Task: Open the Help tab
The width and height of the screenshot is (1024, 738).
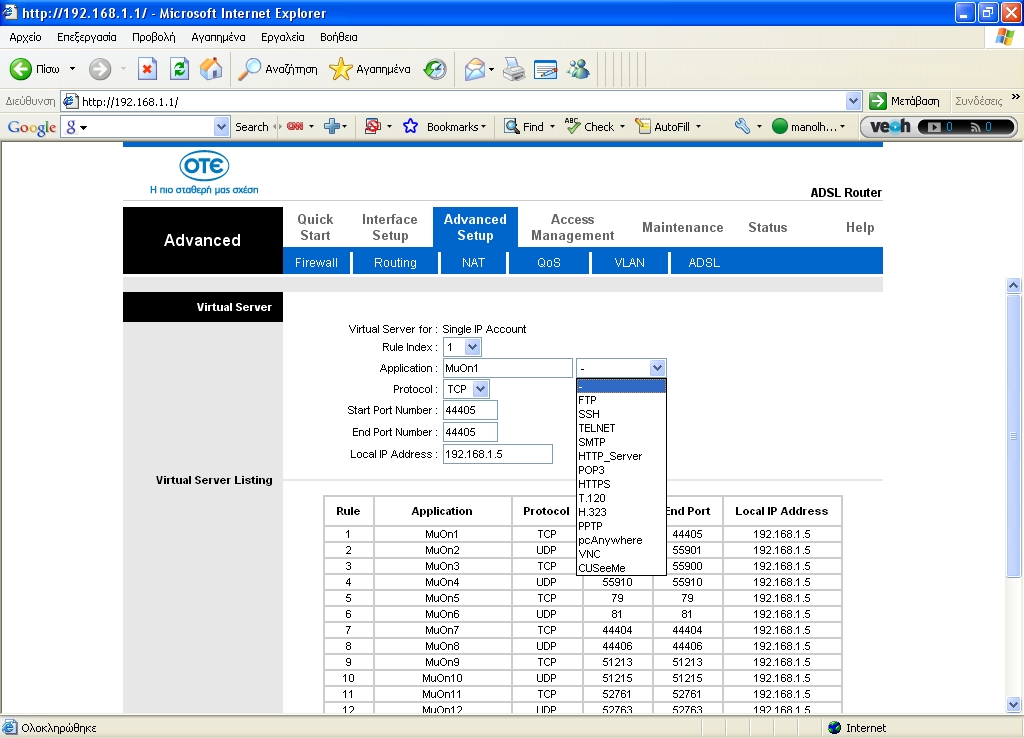Action: click(x=859, y=227)
